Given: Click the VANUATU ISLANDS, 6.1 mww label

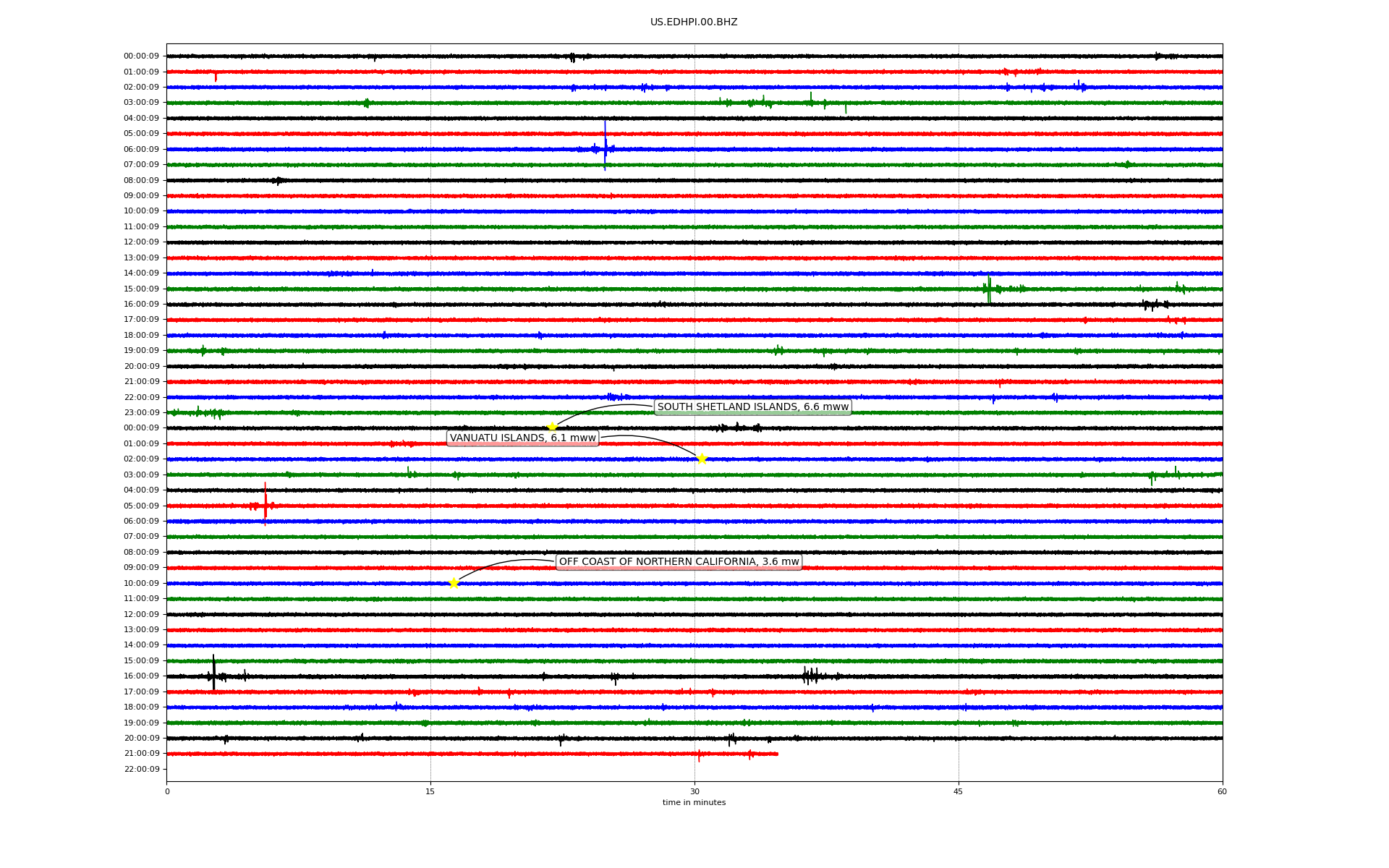Looking at the screenshot, I should (522, 438).
